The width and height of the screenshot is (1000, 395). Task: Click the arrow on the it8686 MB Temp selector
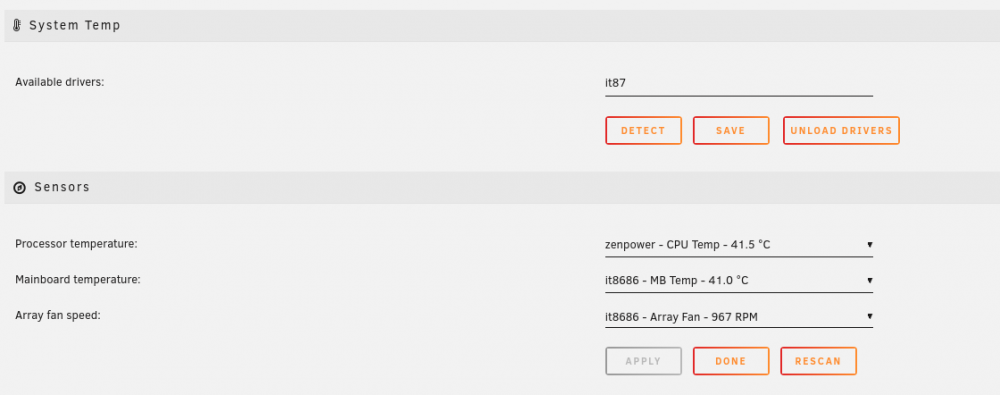point(869,280)
